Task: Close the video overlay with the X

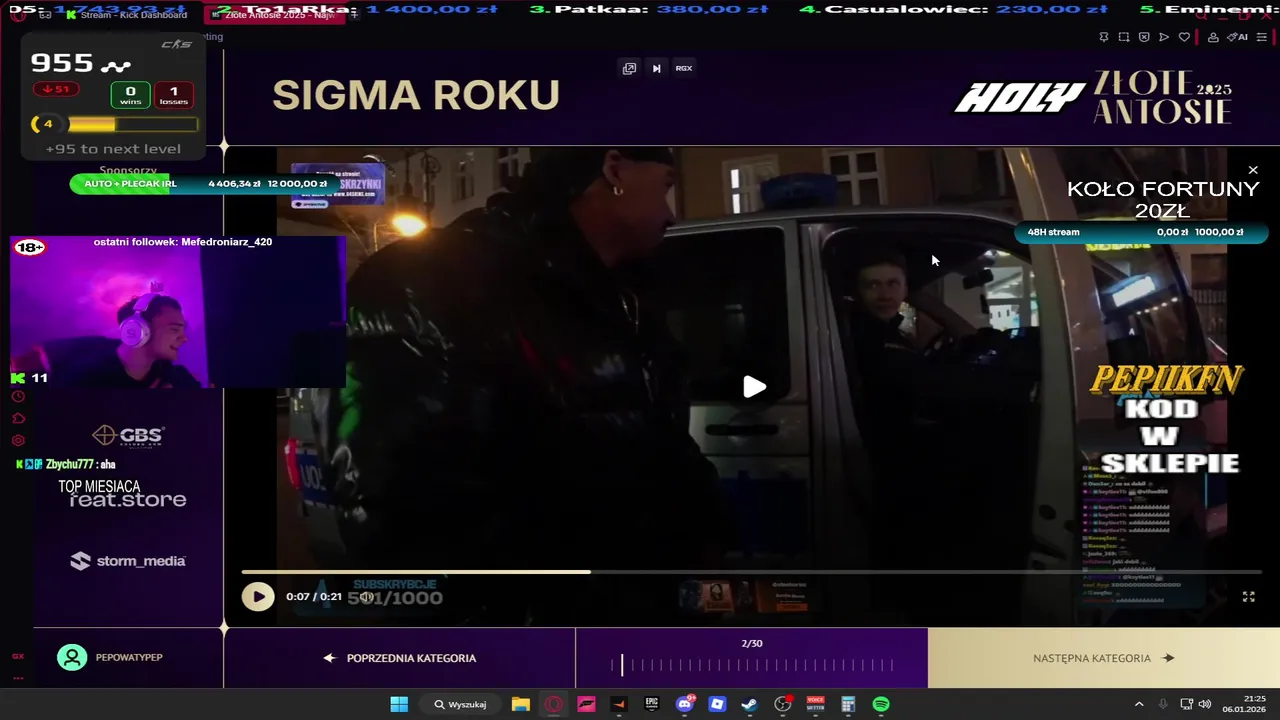Action: point(1253,171)
